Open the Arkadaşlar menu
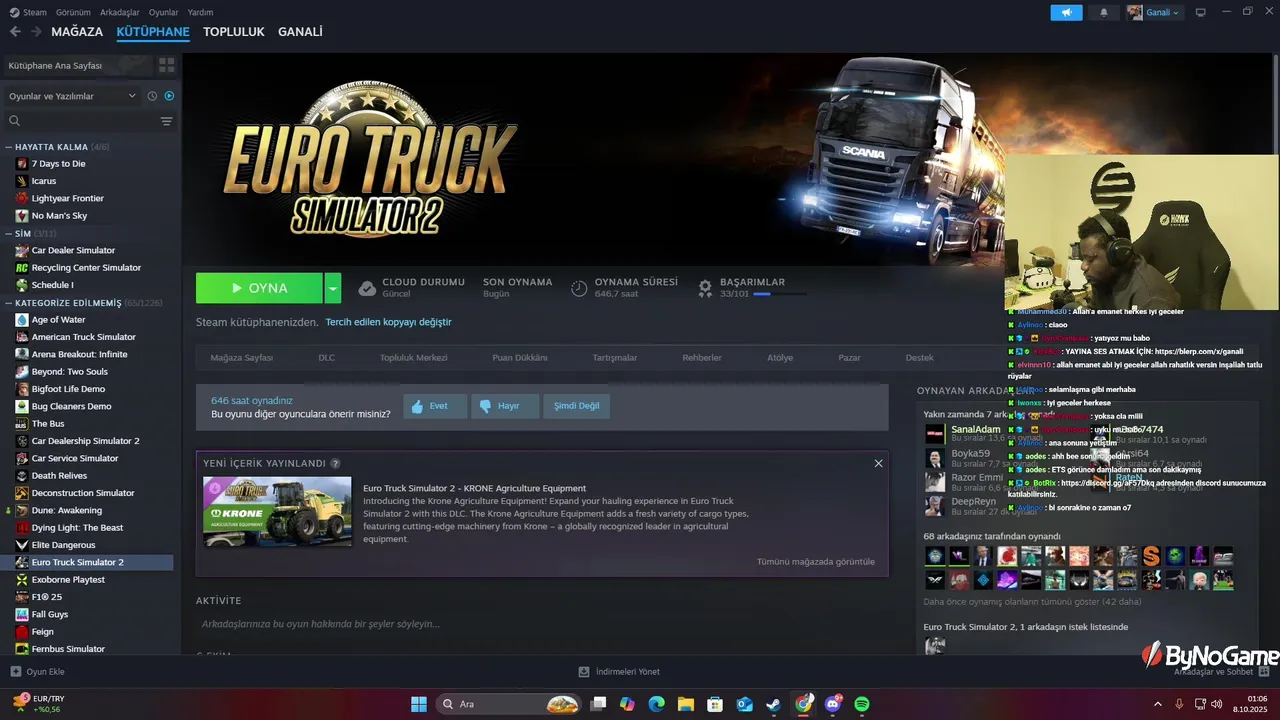Screen dimensions: 1280x720 (120, 12)
